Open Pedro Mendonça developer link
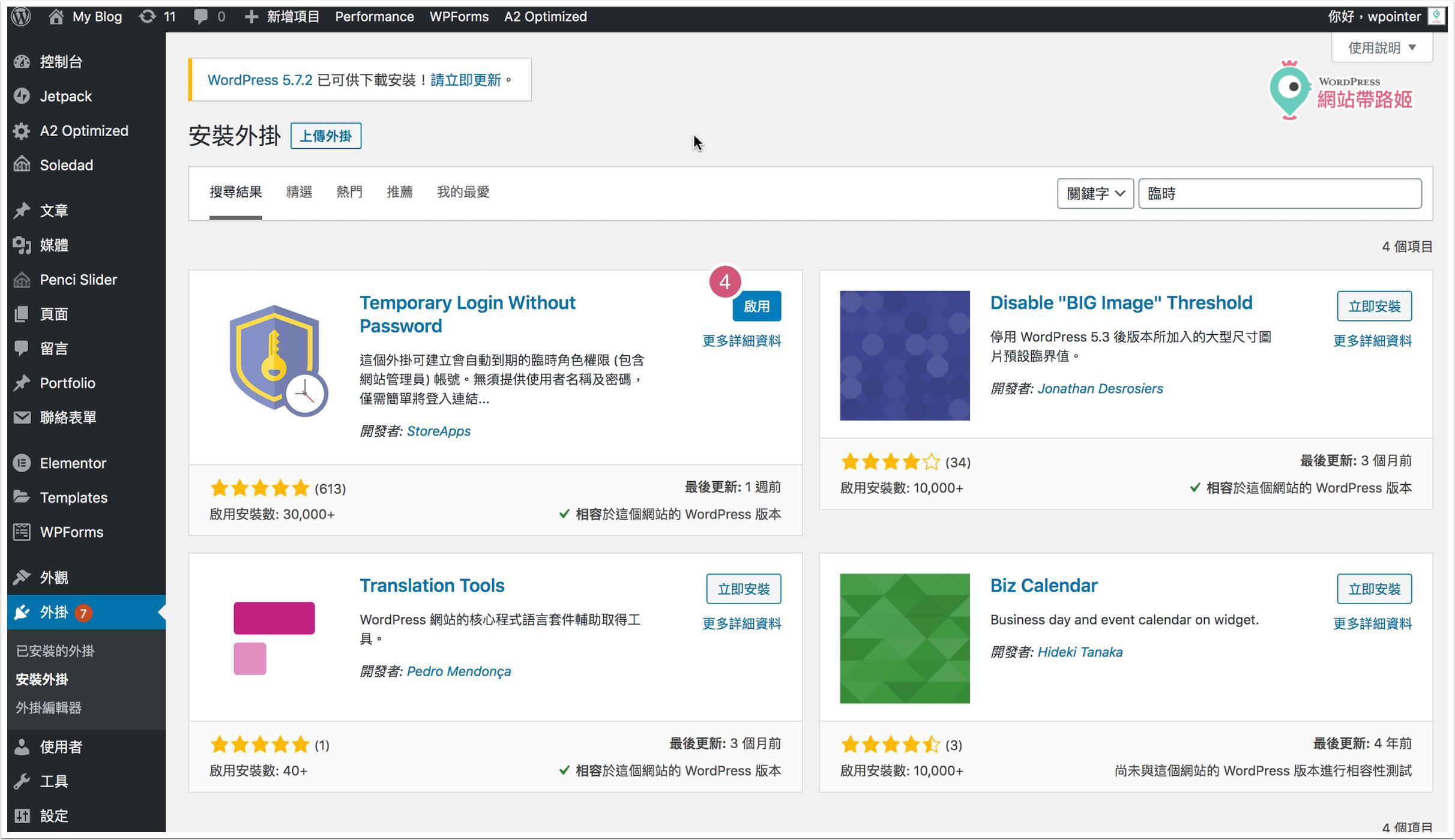The height and width of the screenshot is (840, 1455). click(x=459, y=671)
